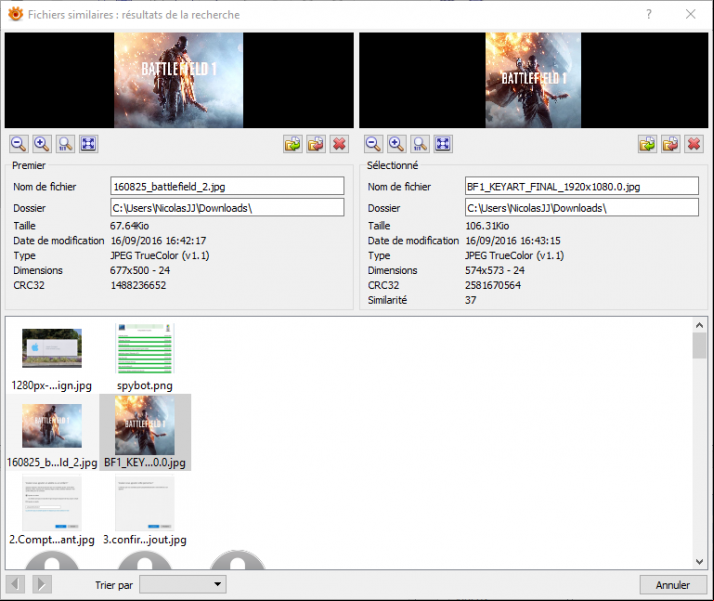
Task: Go to previous result with left arrow
Action: [x=15, y=584]
